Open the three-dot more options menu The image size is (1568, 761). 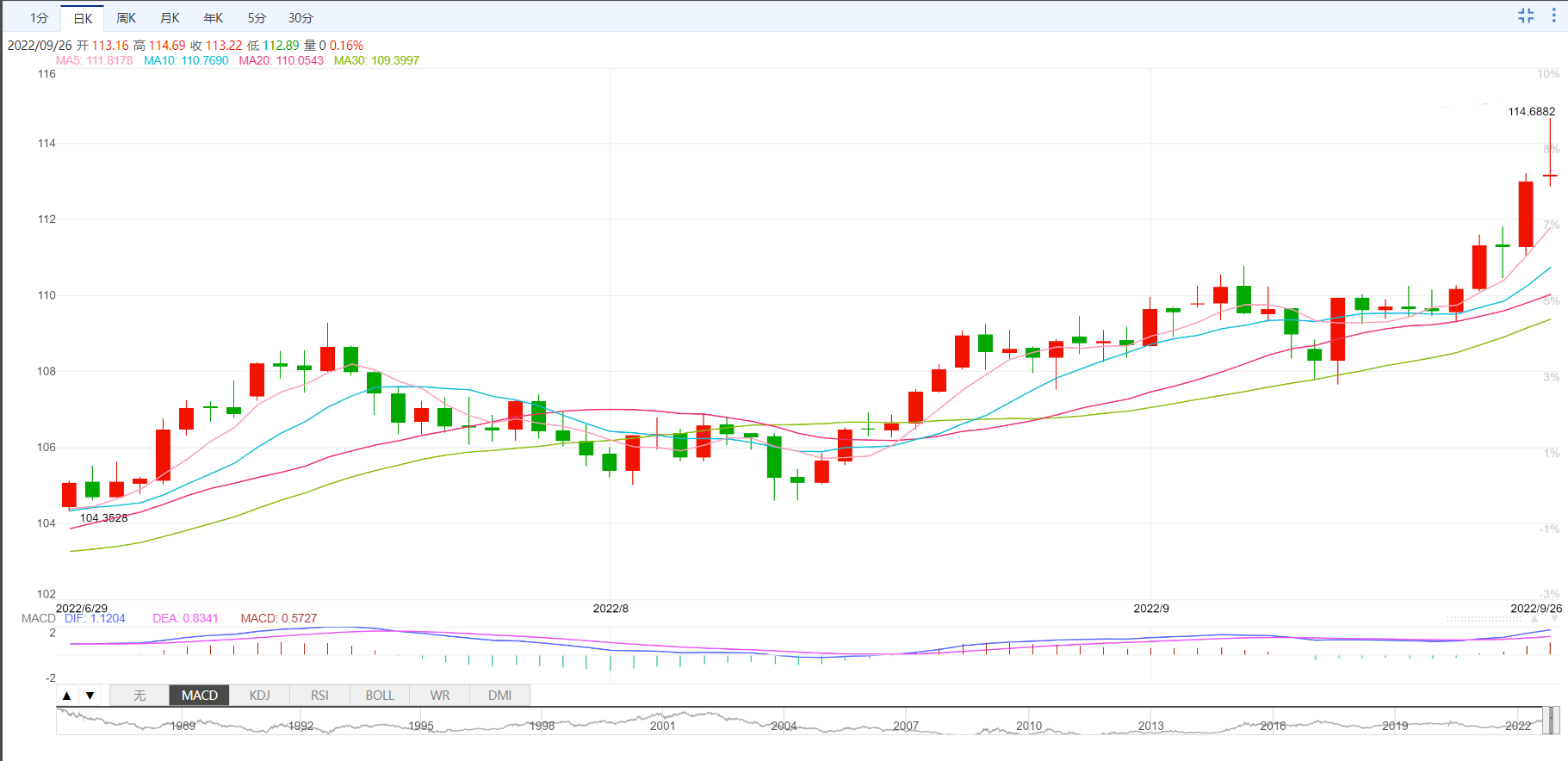(x=1553, y=15)
